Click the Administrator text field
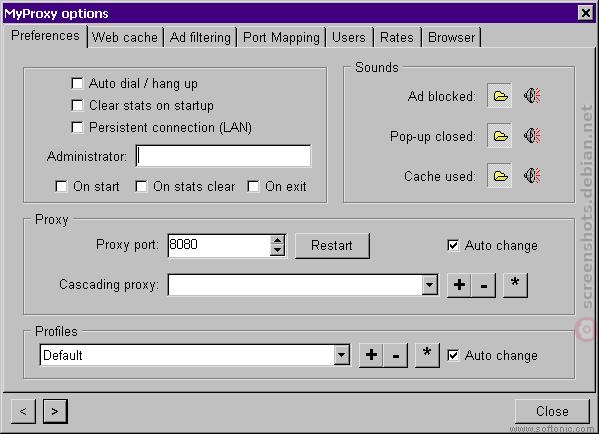This screenshot has width=599, height=434. (x=223, y=156)
